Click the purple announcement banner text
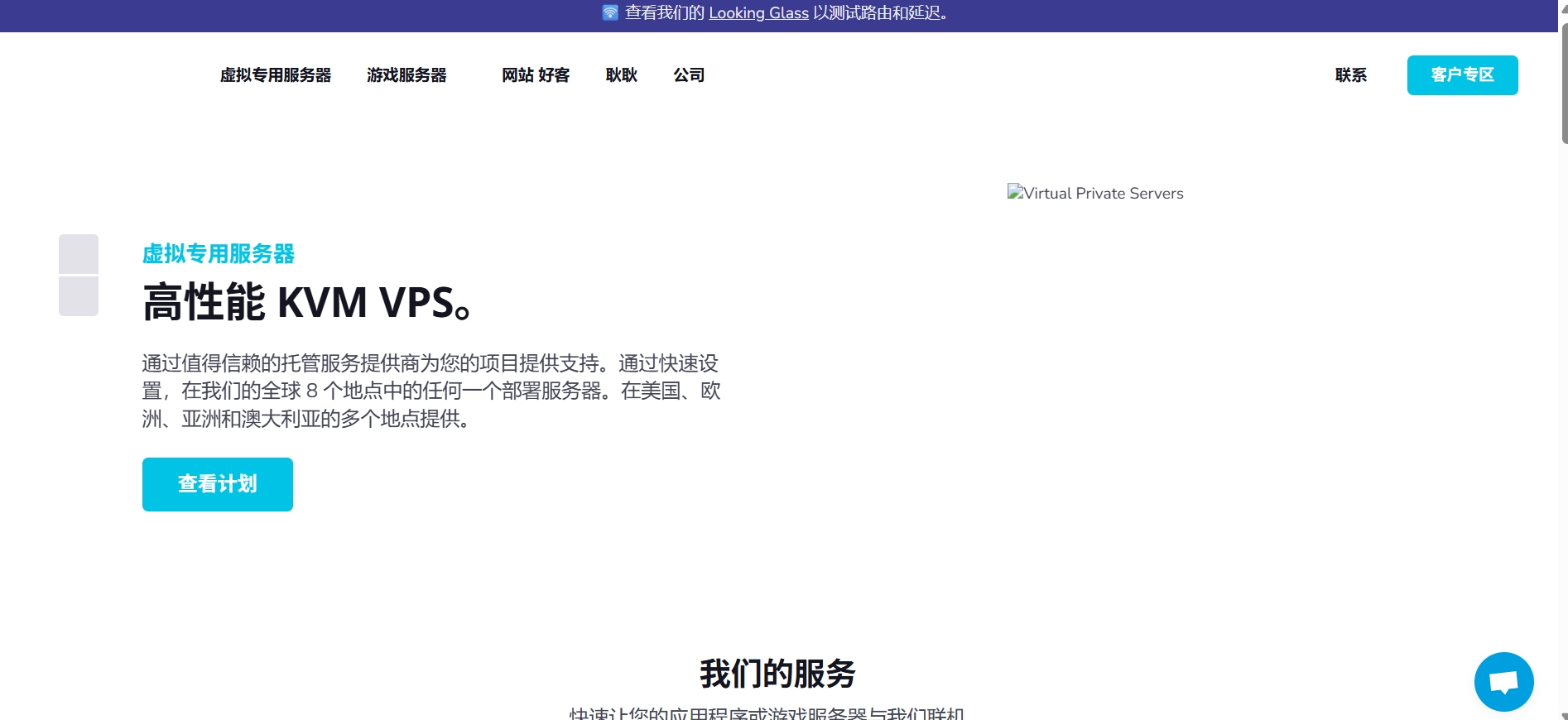 pyautogui.click(x=878, y=13)
